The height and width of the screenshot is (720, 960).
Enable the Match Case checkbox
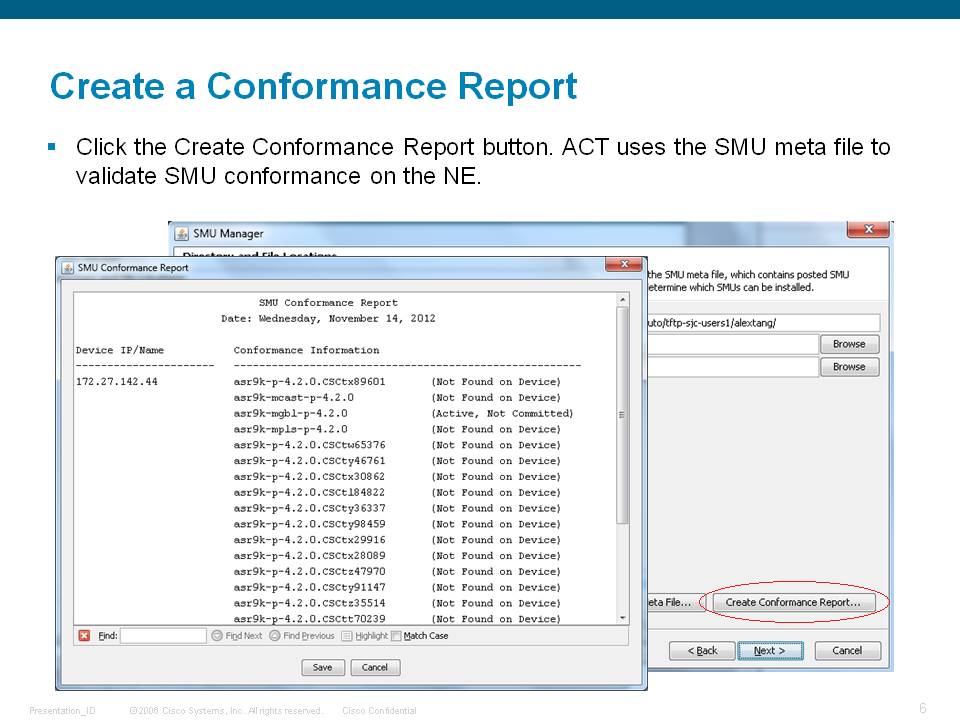396,636
